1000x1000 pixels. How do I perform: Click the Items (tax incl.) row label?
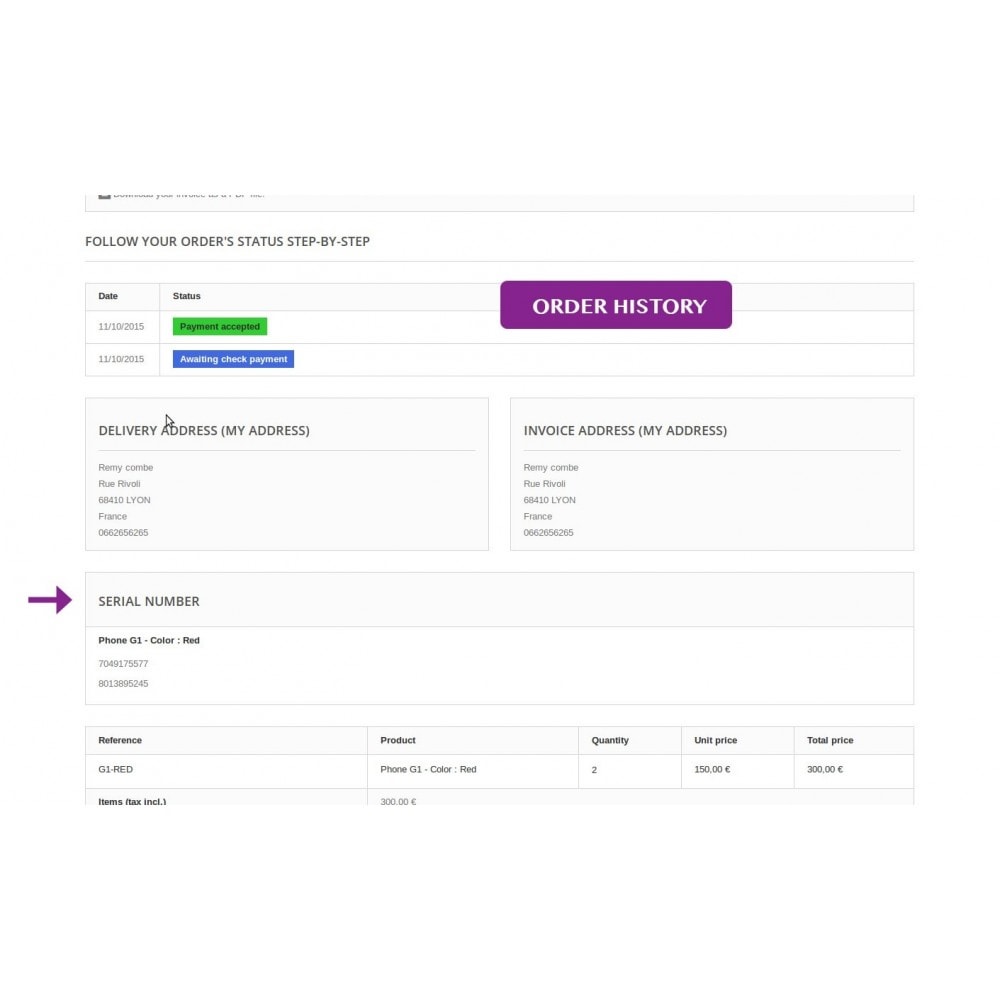[132, 801]
